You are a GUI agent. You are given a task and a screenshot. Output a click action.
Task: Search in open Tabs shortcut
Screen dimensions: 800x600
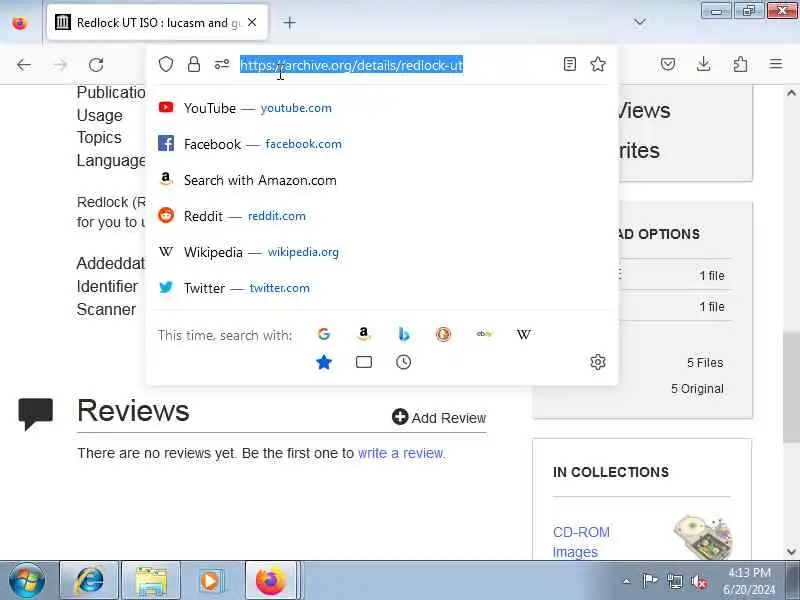tap(364, 362)
